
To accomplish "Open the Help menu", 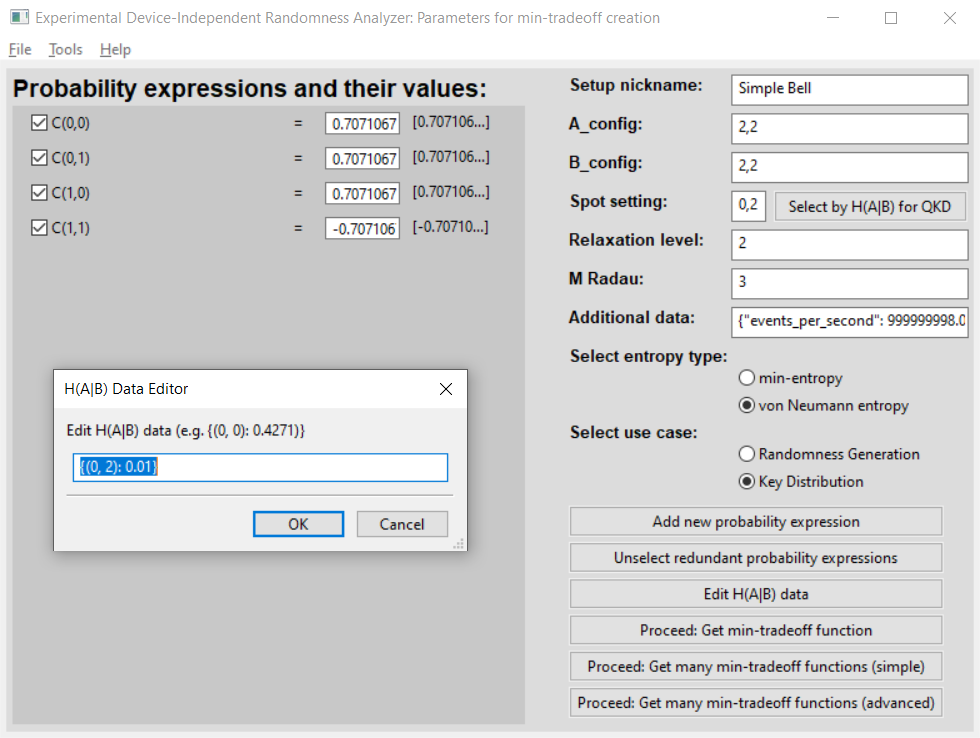I will [115, 49].
